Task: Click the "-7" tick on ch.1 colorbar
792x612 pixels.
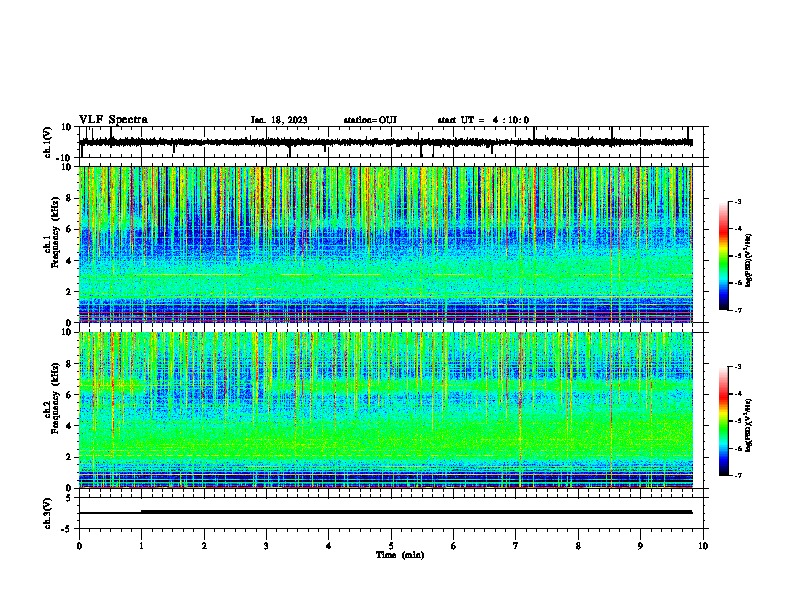Action: coord(738,310)
